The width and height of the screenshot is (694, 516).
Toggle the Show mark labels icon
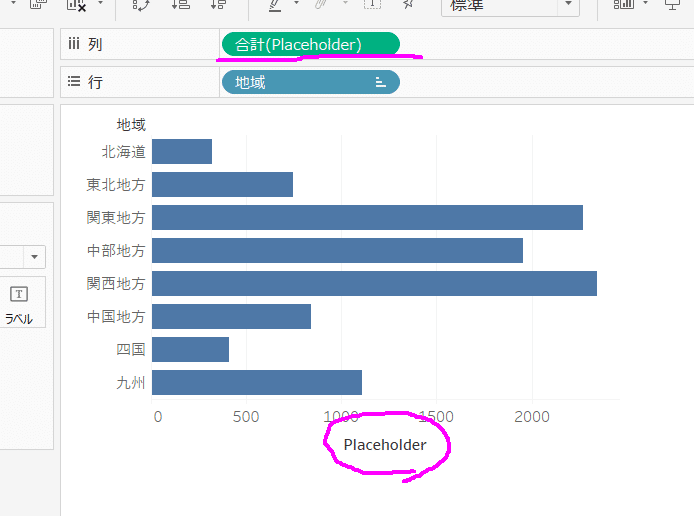(372, 4)
